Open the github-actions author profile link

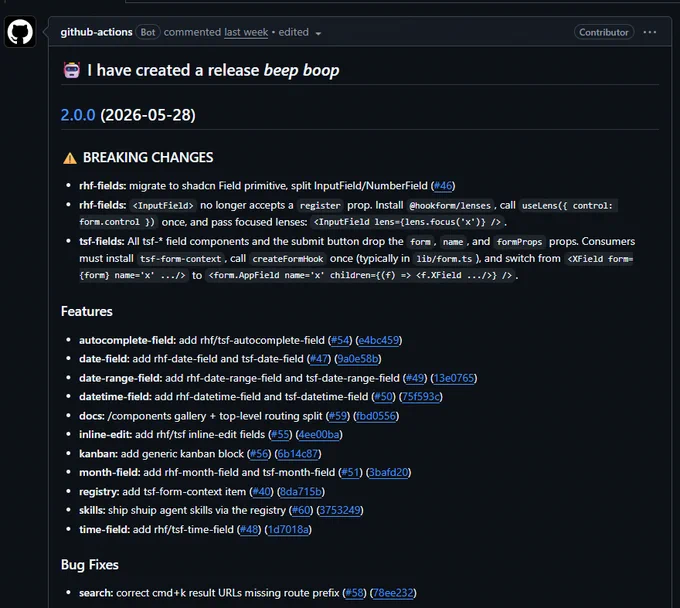[96, 32]
